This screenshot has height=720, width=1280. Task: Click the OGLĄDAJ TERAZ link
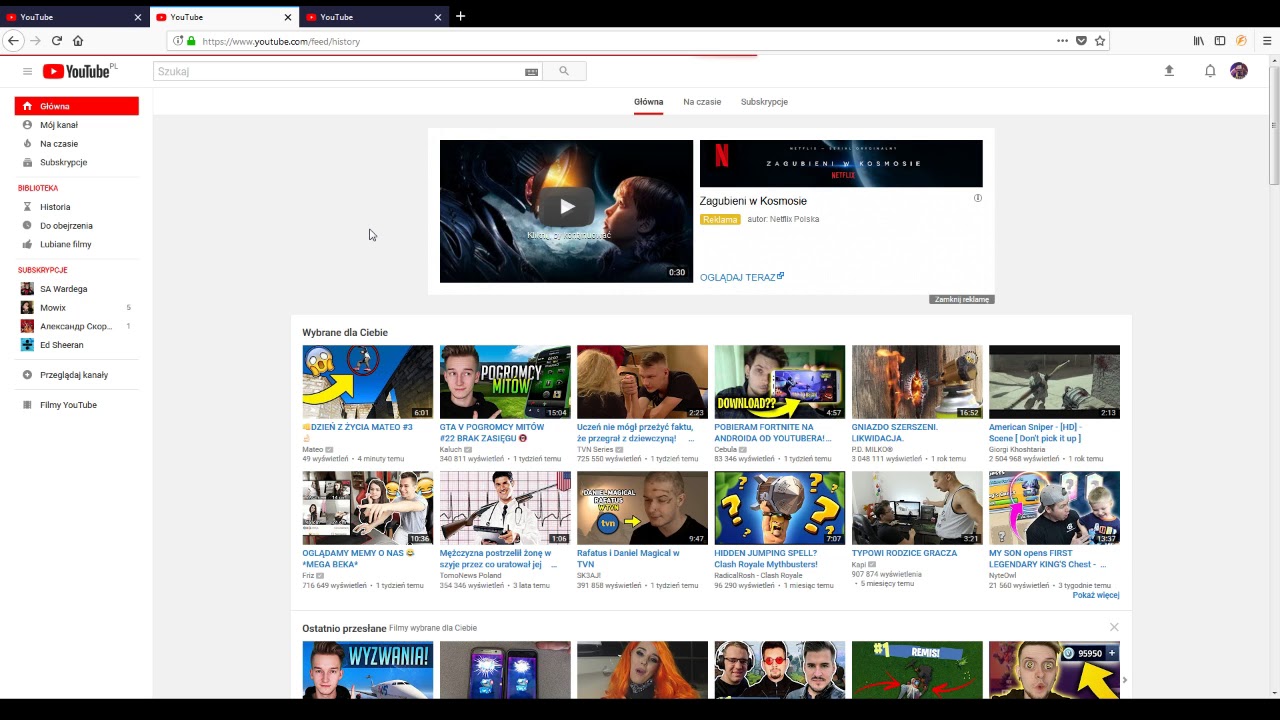[x=741, y=277]
